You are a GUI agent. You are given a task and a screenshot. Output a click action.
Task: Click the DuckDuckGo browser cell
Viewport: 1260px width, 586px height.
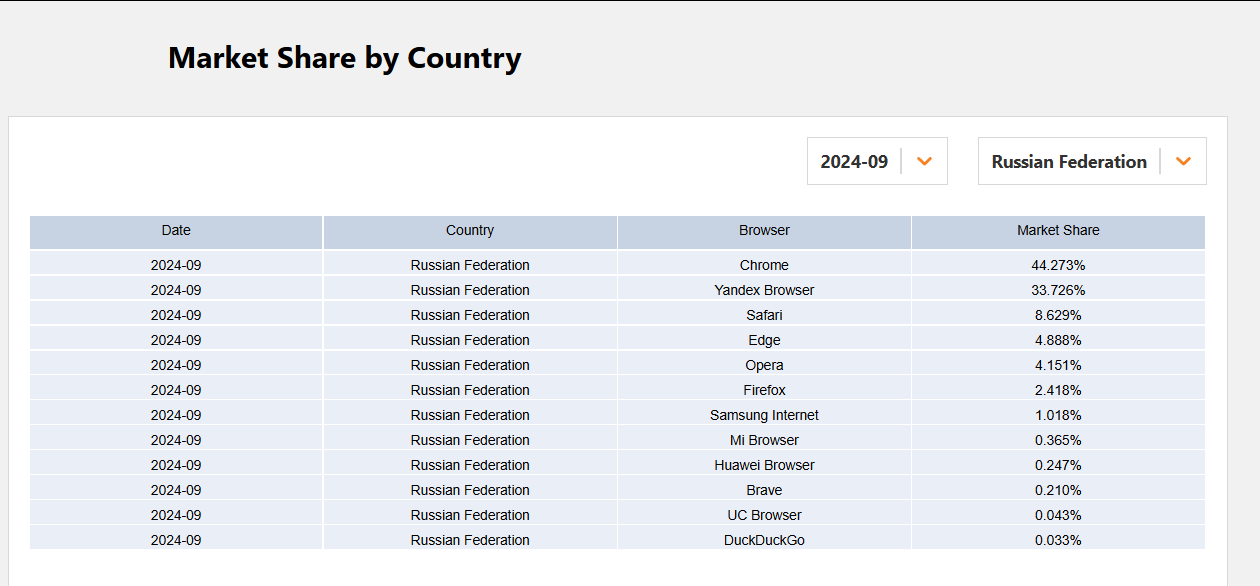click(764, 540)
